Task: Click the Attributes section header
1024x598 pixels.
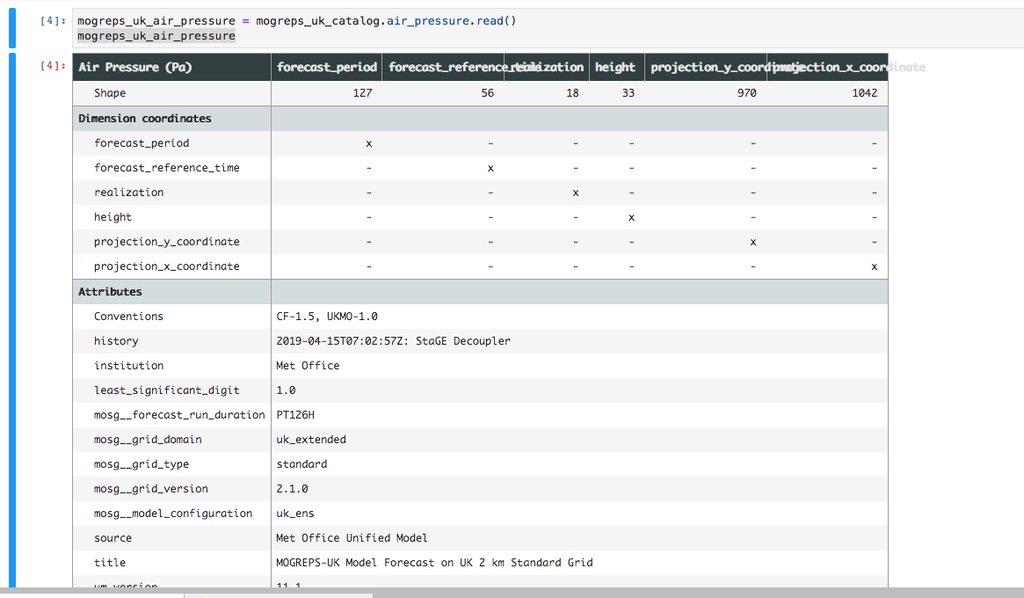Action: pyautogui.click(x=110, y=292)
